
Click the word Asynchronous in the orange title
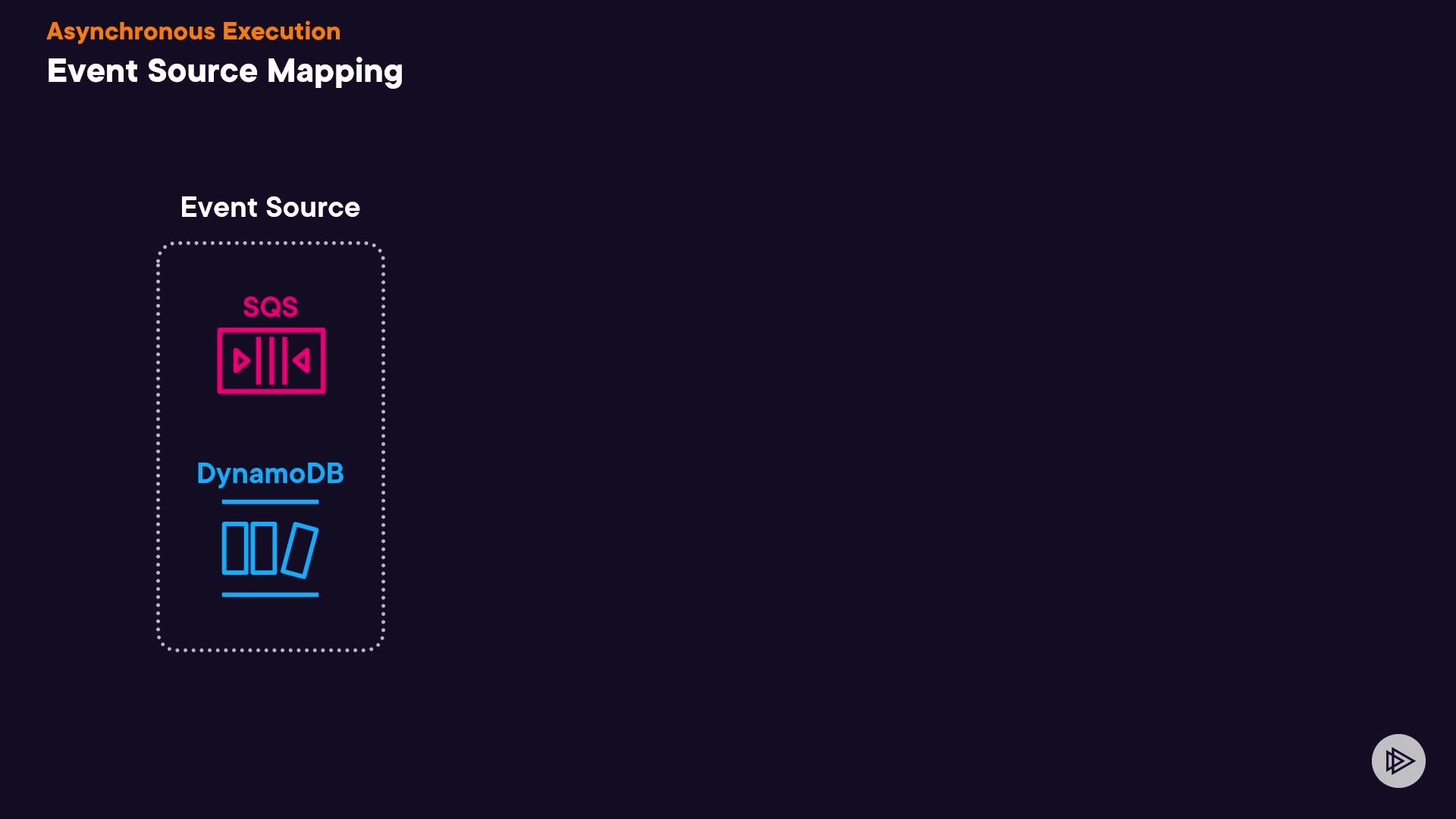[x=131, y=31]
